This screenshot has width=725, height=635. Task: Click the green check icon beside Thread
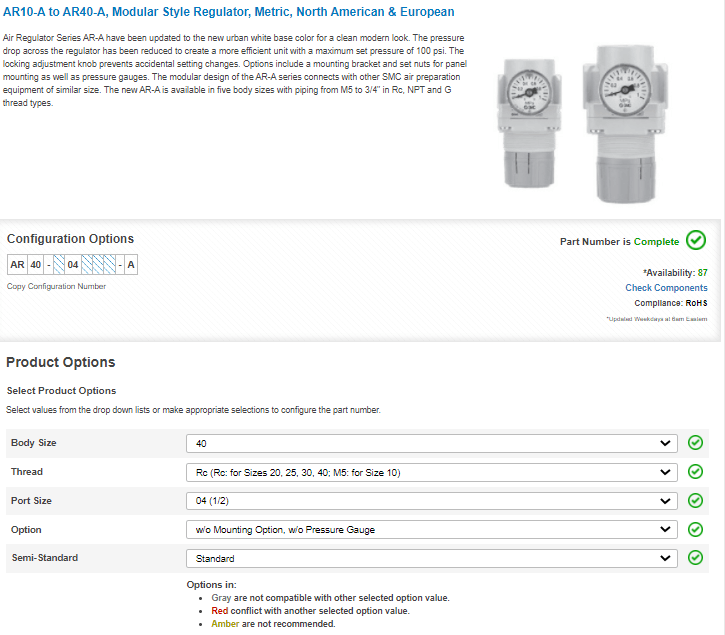click(696, 472)
